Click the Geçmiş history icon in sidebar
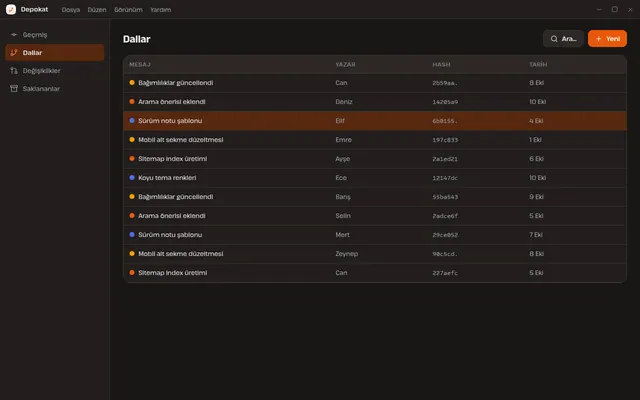640x400 pixels. (x=14, y=35)
